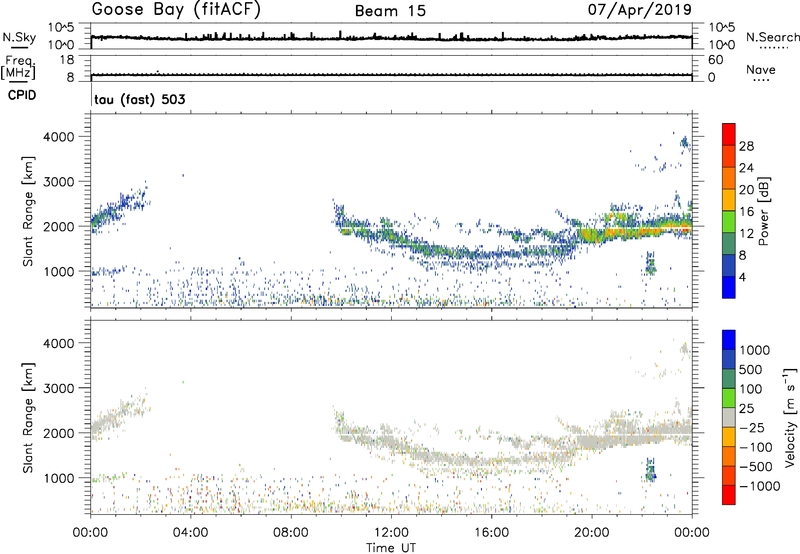Click the '16:00' time tick label
The image size is (800, 554).
[491, 533]
